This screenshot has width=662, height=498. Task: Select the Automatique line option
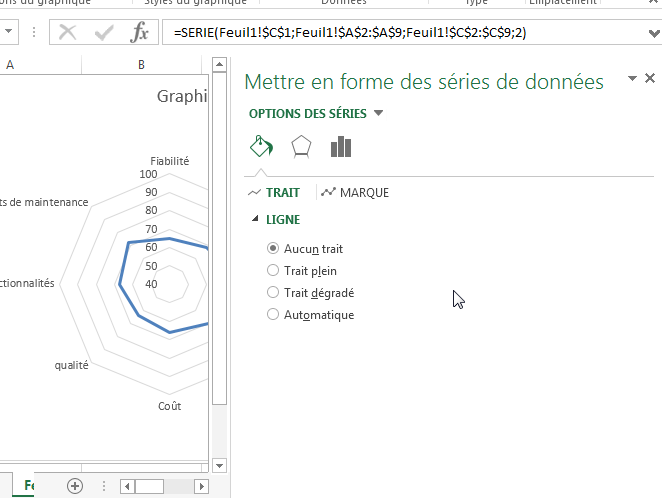point(273,315)
